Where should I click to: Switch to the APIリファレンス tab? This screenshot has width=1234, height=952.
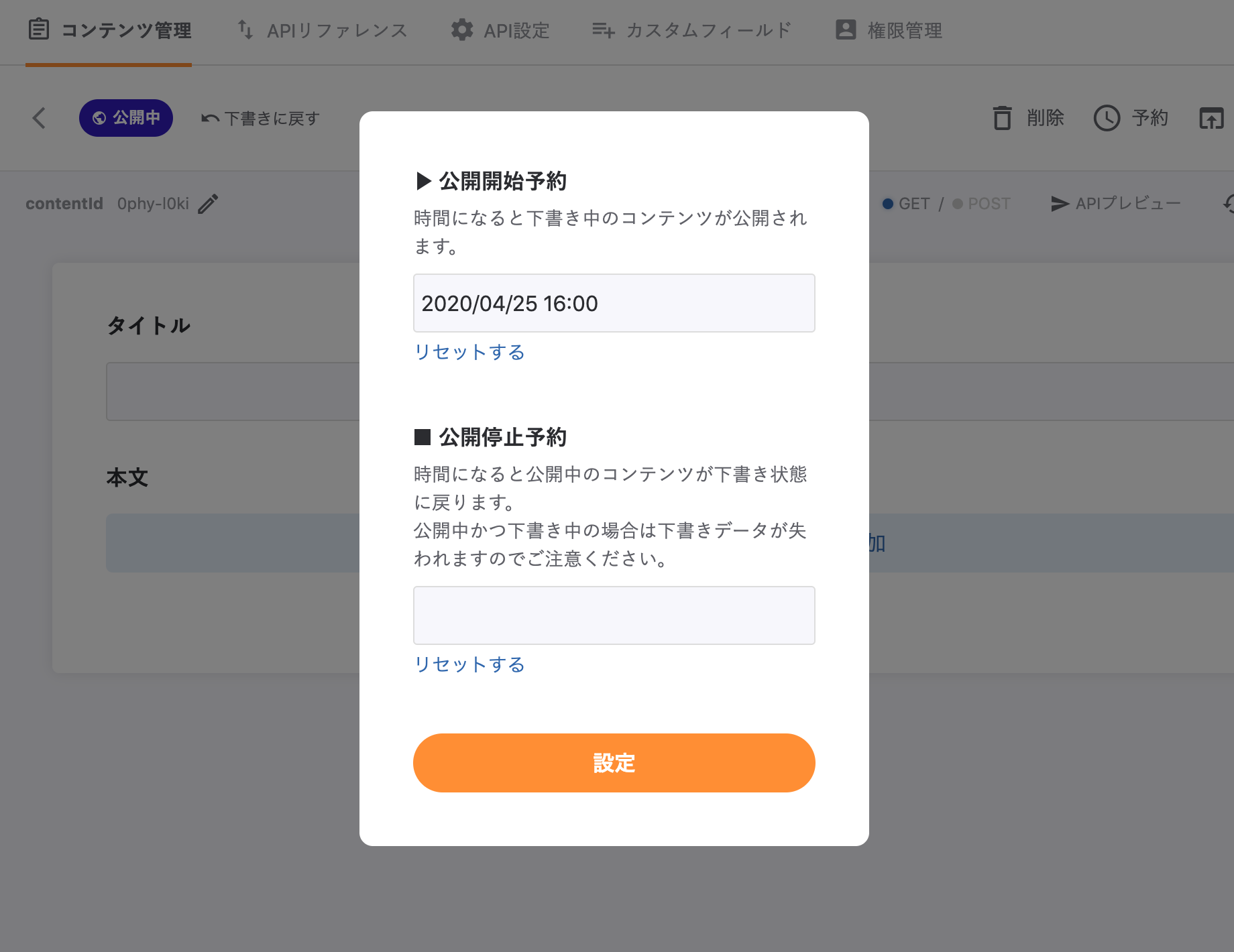323,30
